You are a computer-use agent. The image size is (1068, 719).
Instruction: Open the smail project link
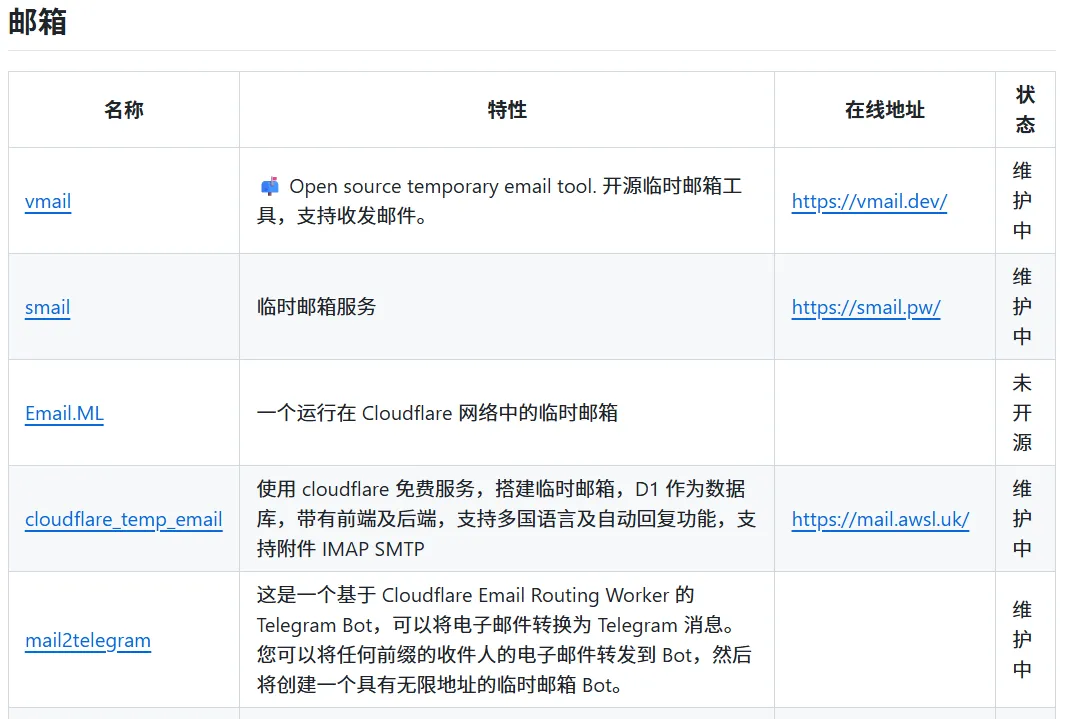coord(48,308)
